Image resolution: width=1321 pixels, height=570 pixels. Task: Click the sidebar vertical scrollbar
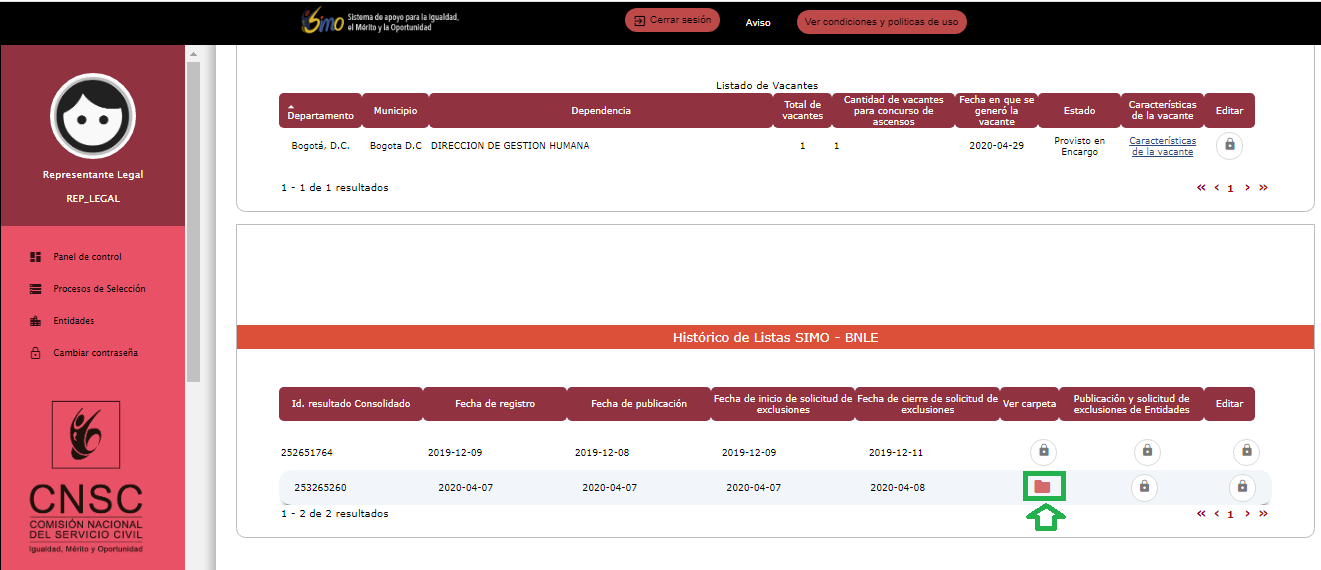pos(193,220)
